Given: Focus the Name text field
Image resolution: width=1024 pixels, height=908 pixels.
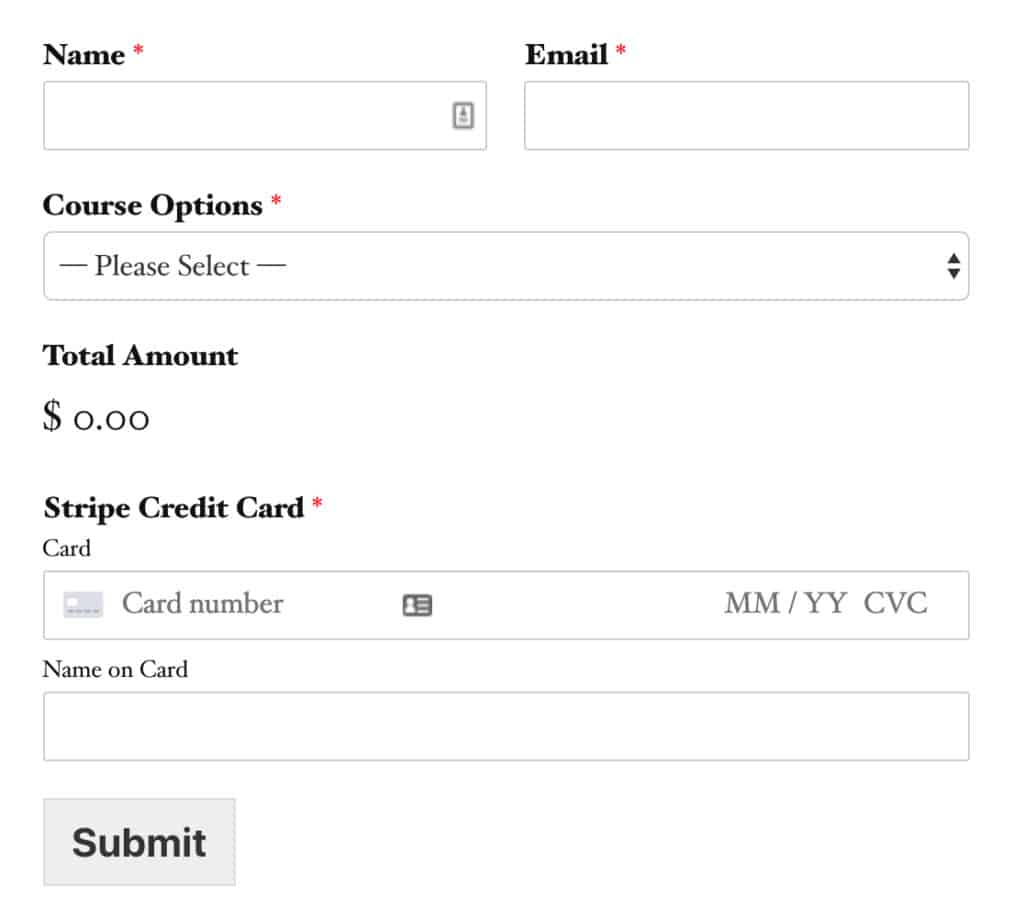Looking at the screenshot, I should pyautogui.click(x=264, y=116).
